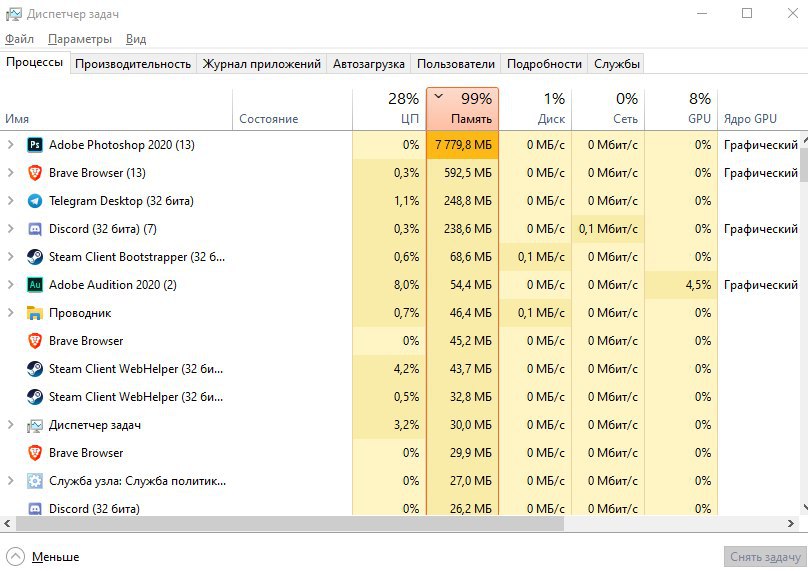Expand the Проводник process
The height and width of the screenshot is (571, 808).
(x=10, y=313)
